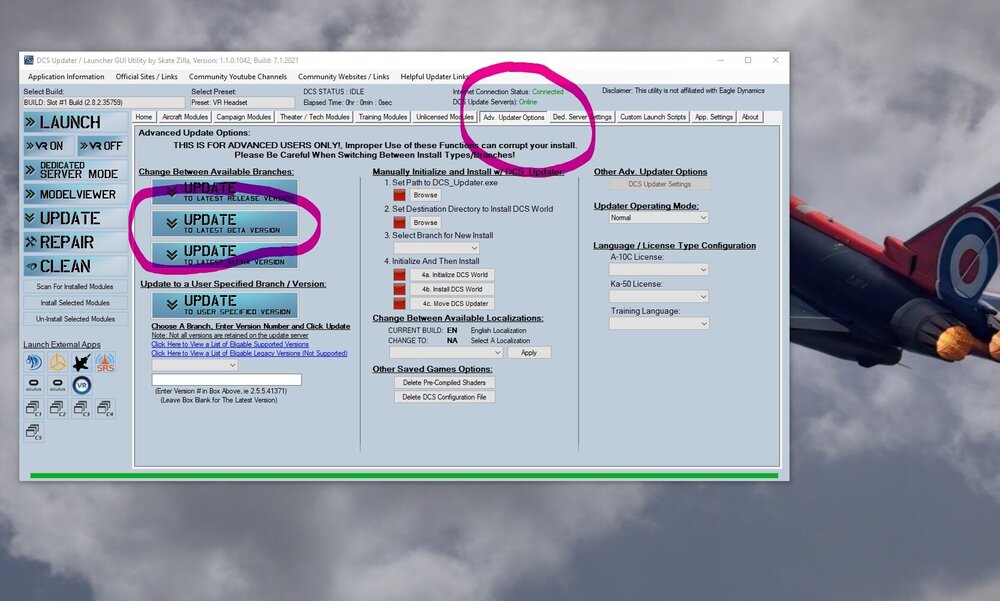Image resolution: width=1000 pixels, height=601 pixels.
Task: Launch custom script C1 icon
Action: [x=34, y=408]
